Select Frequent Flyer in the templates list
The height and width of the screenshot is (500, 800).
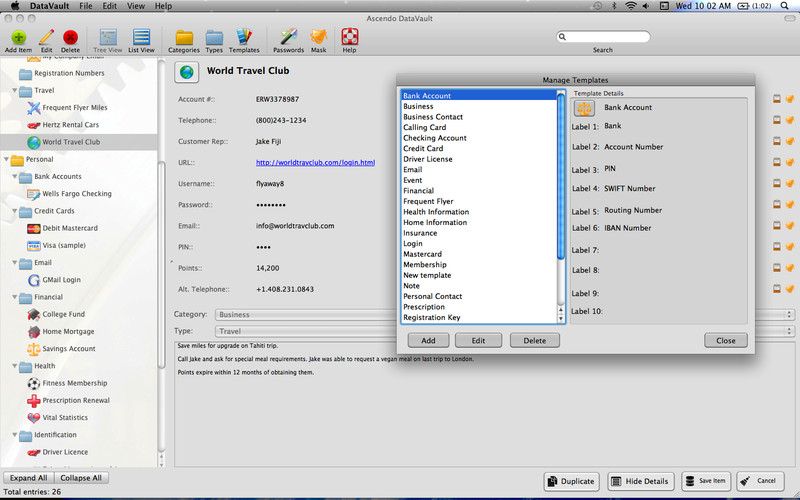click(x=428, y=201)
